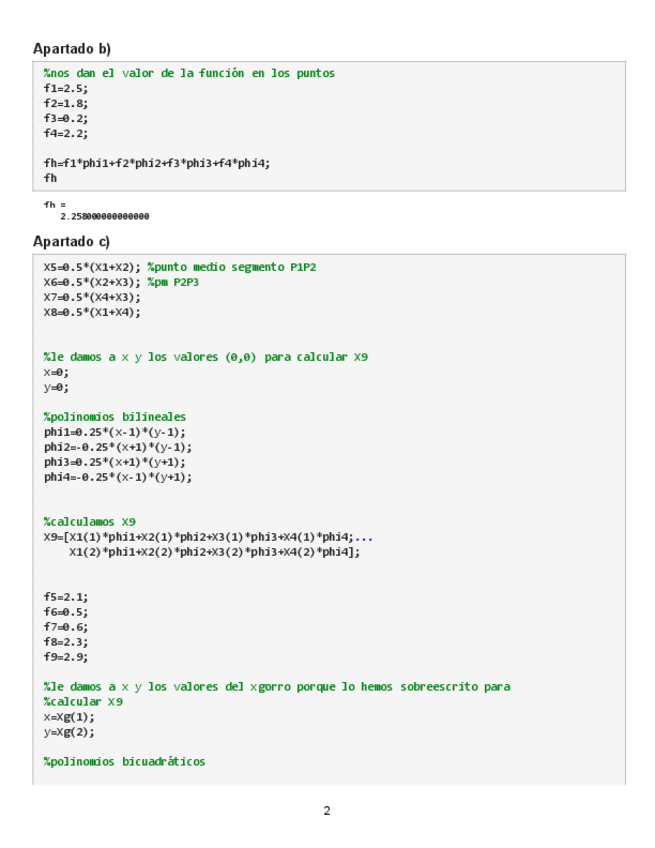Screen dimensions: 655x848
Task: Click the X8=0.5*(X1+X4) code line
Action: tap(92, 312)
